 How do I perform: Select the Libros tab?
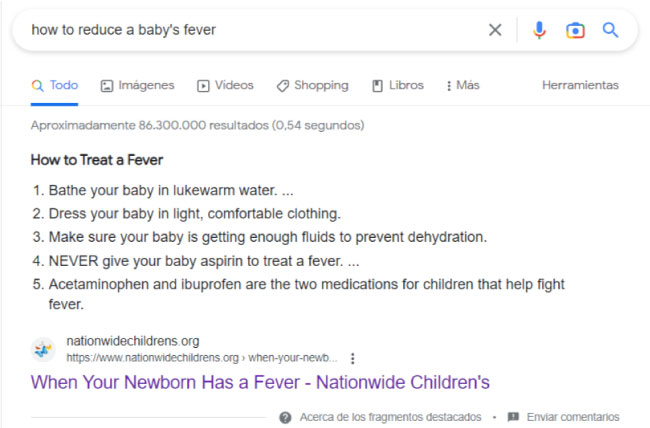point(398,85)
